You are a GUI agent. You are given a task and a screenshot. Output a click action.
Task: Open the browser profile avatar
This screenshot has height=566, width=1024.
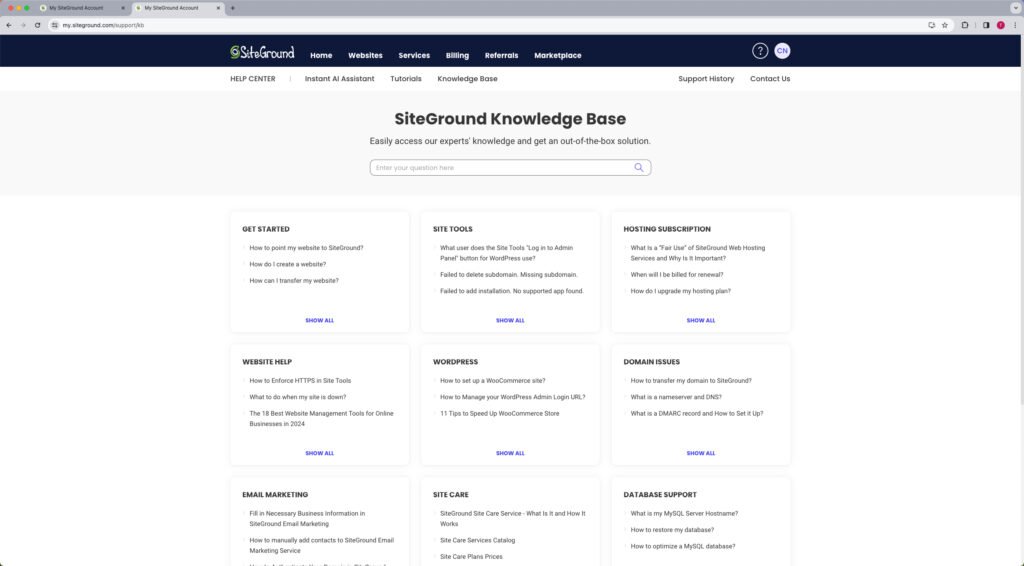pyautogui.click(x=1000, y=25)
